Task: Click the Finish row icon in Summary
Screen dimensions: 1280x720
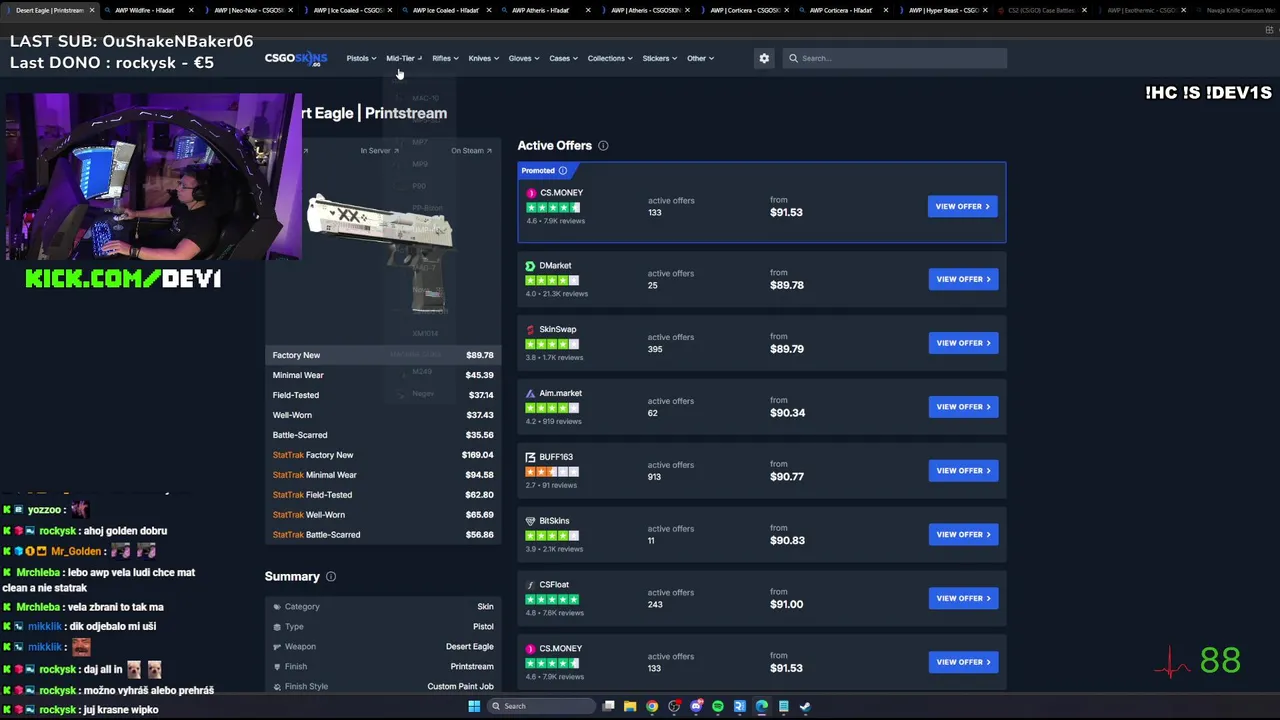Action: coord(277,667)
